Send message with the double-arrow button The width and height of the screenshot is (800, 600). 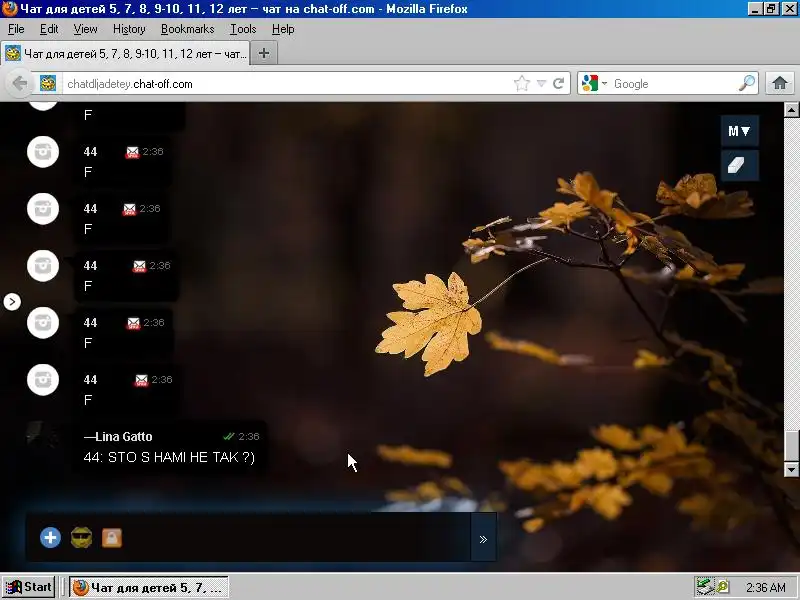[483, 539]
